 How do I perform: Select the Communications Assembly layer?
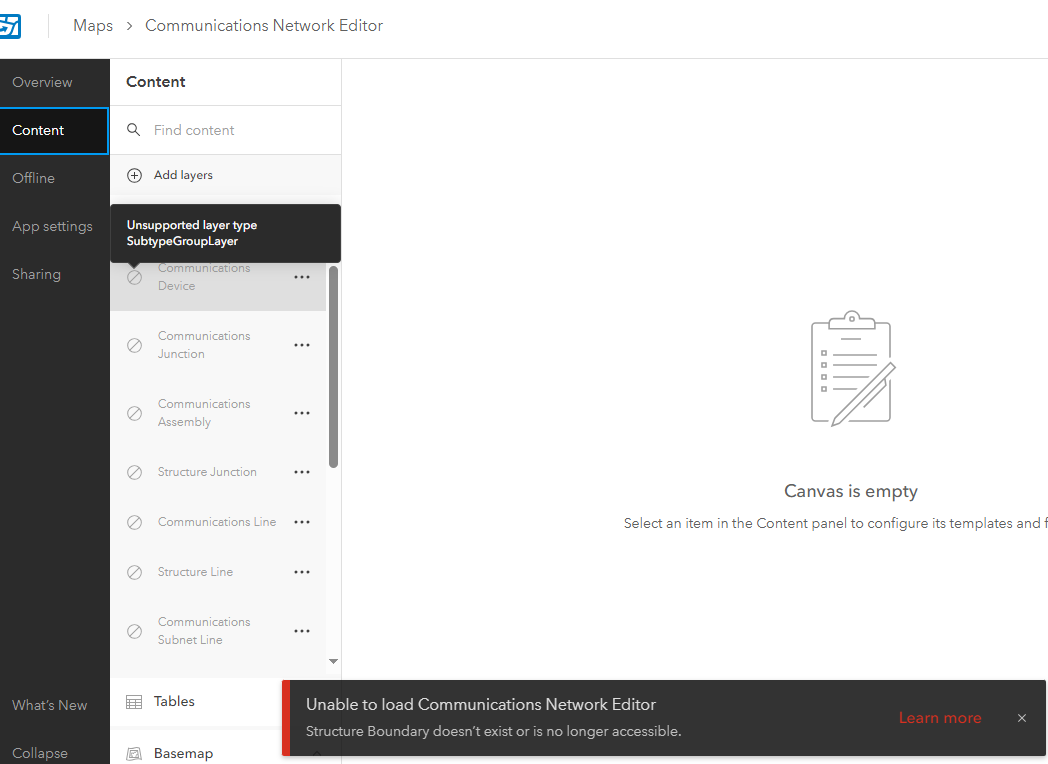pos(218,413)
